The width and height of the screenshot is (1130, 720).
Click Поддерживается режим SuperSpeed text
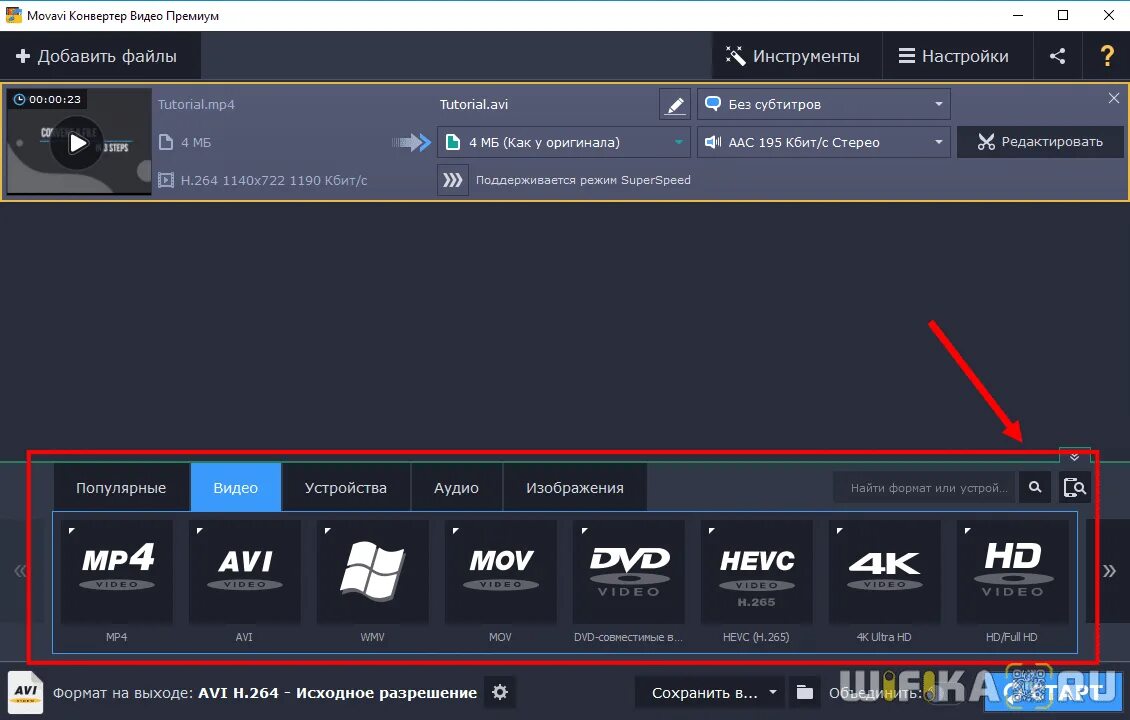tap(583, 180)
